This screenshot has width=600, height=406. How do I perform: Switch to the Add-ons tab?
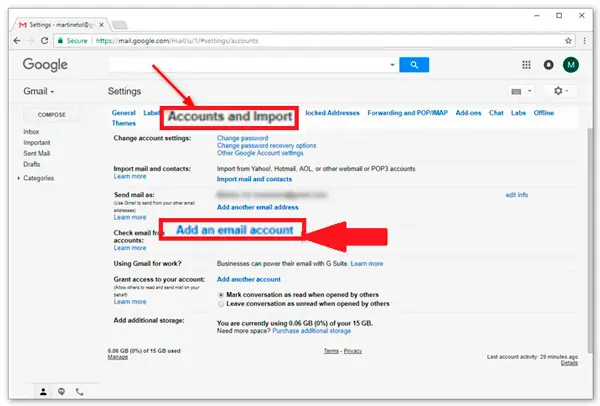pyautogui.click(x=468, y=113)
